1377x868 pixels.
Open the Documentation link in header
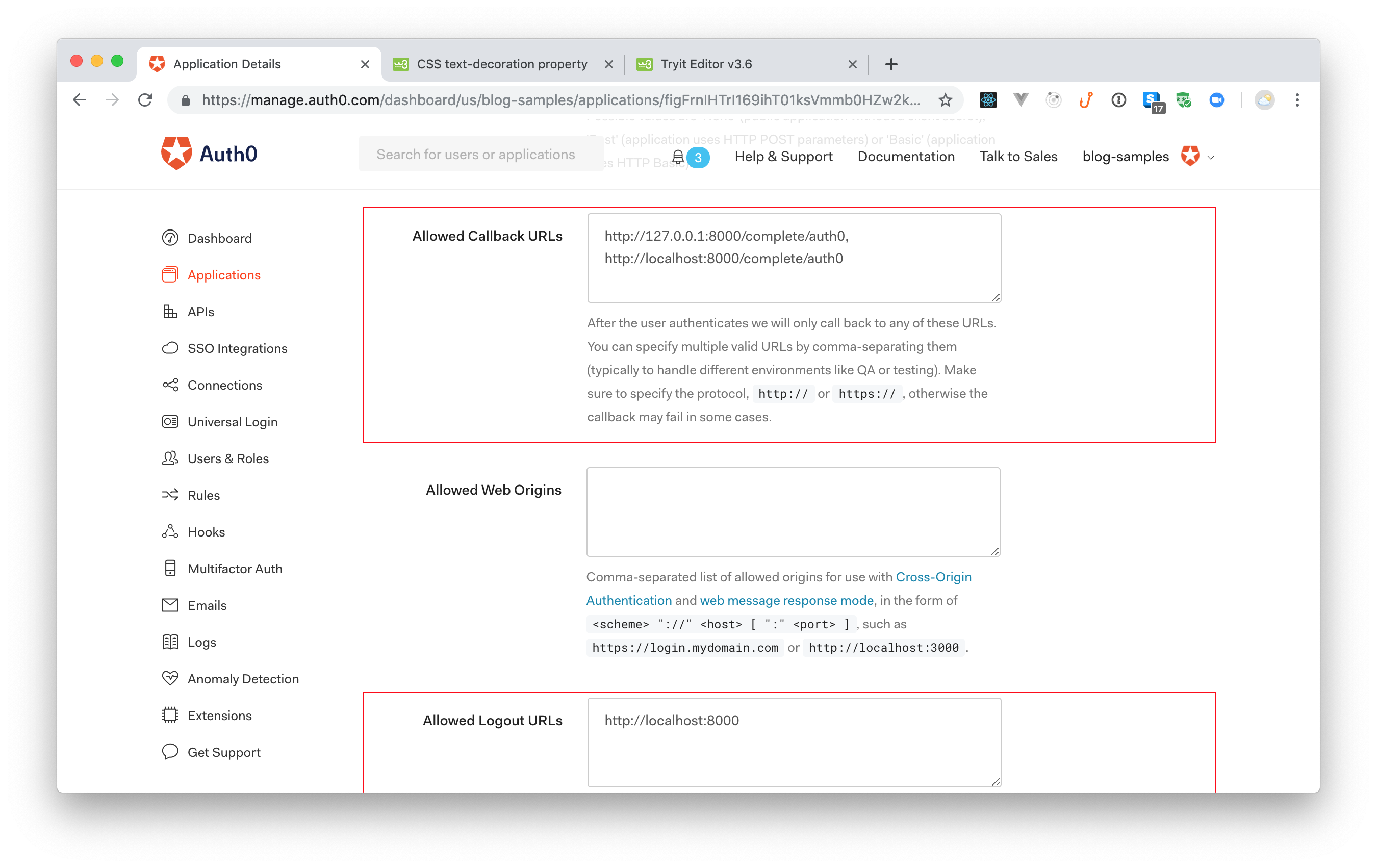(x=905, y=157)
